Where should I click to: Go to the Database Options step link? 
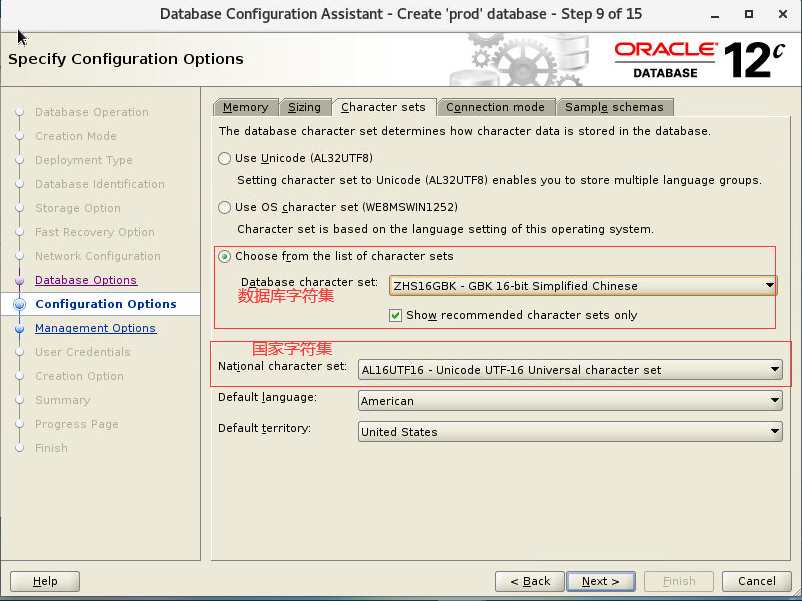click(x=86, y=280)
